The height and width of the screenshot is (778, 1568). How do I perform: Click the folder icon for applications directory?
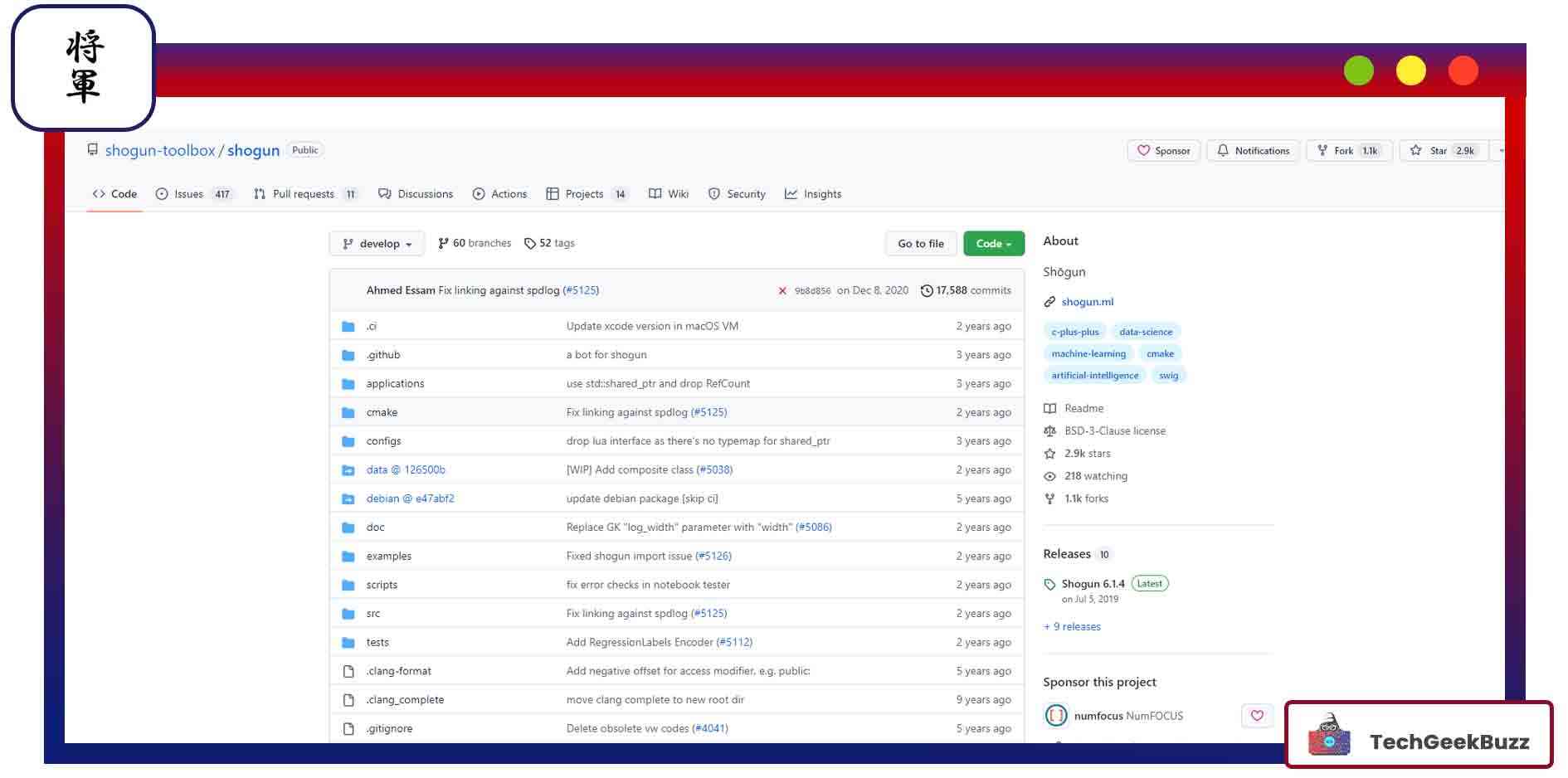(x=348, y=384)
